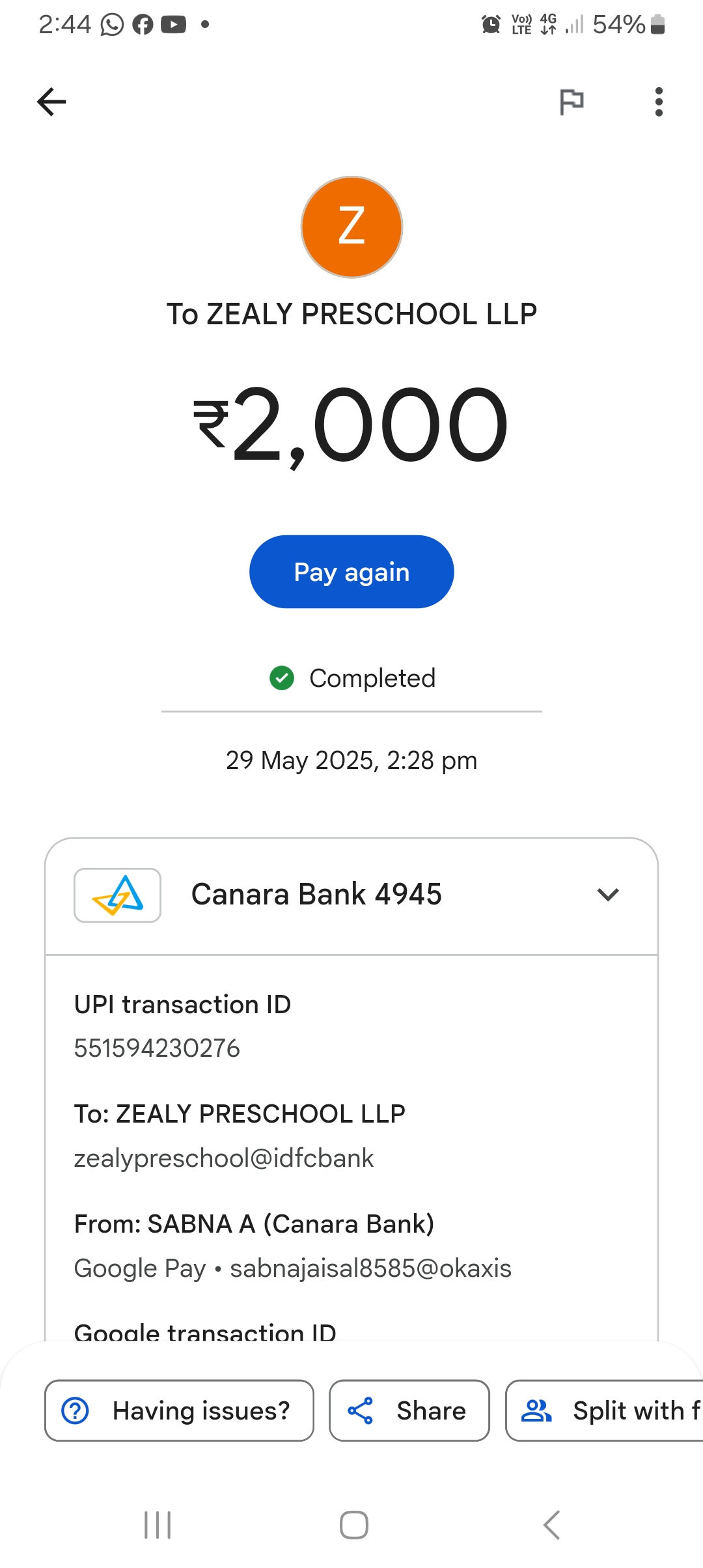This screenshot has width=703, height=1568.
Task: Tap the question mark help icon
Action: pyautogui.click(x=76, y=1410)
